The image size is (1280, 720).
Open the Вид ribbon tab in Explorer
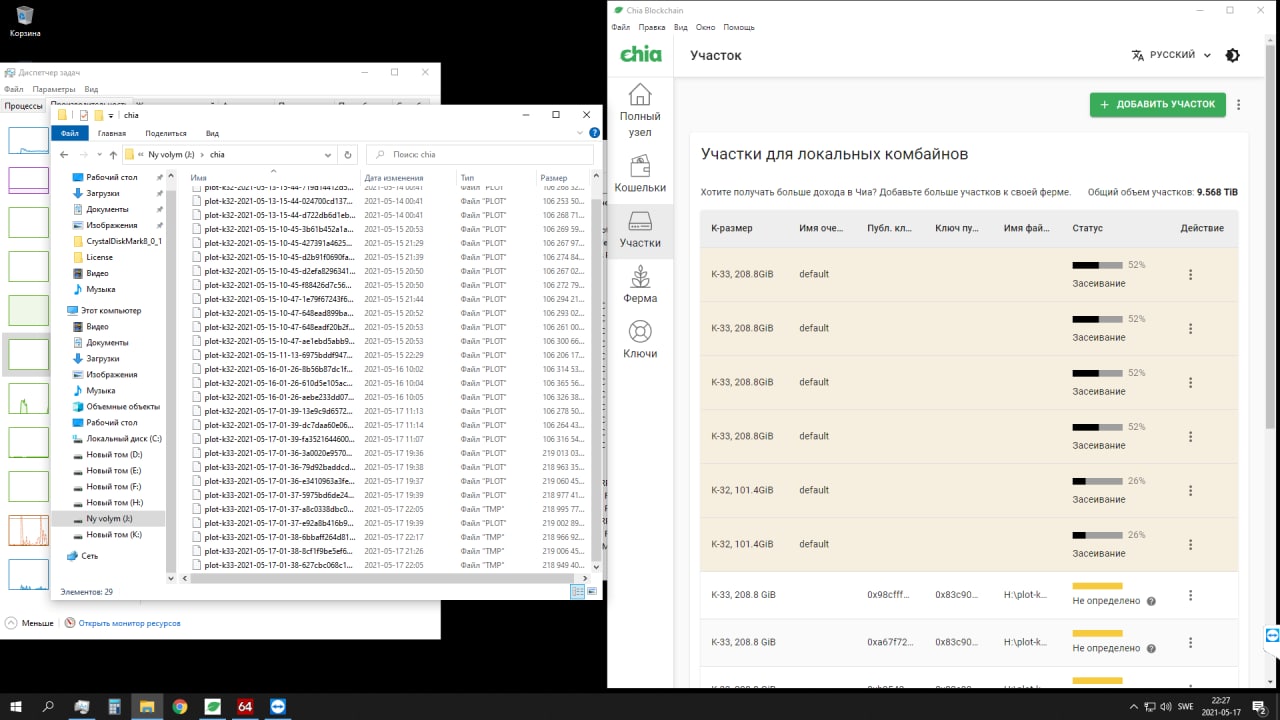212,133
